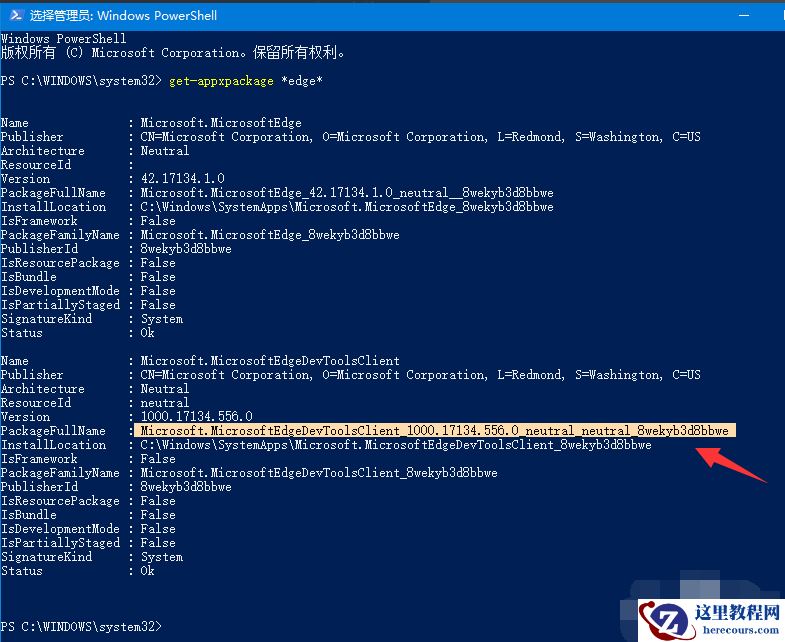Image resolution: width=785 pixels, height=642 pixels.
Task: Click version value 1000.17134.556.0
Action: [x=197, y=417]
